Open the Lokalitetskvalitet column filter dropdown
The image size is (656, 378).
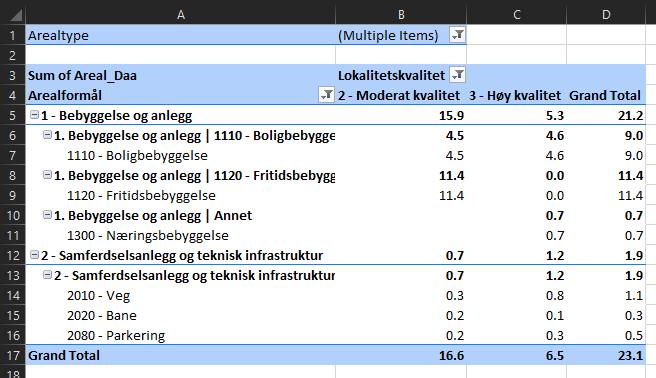(458, 75)
